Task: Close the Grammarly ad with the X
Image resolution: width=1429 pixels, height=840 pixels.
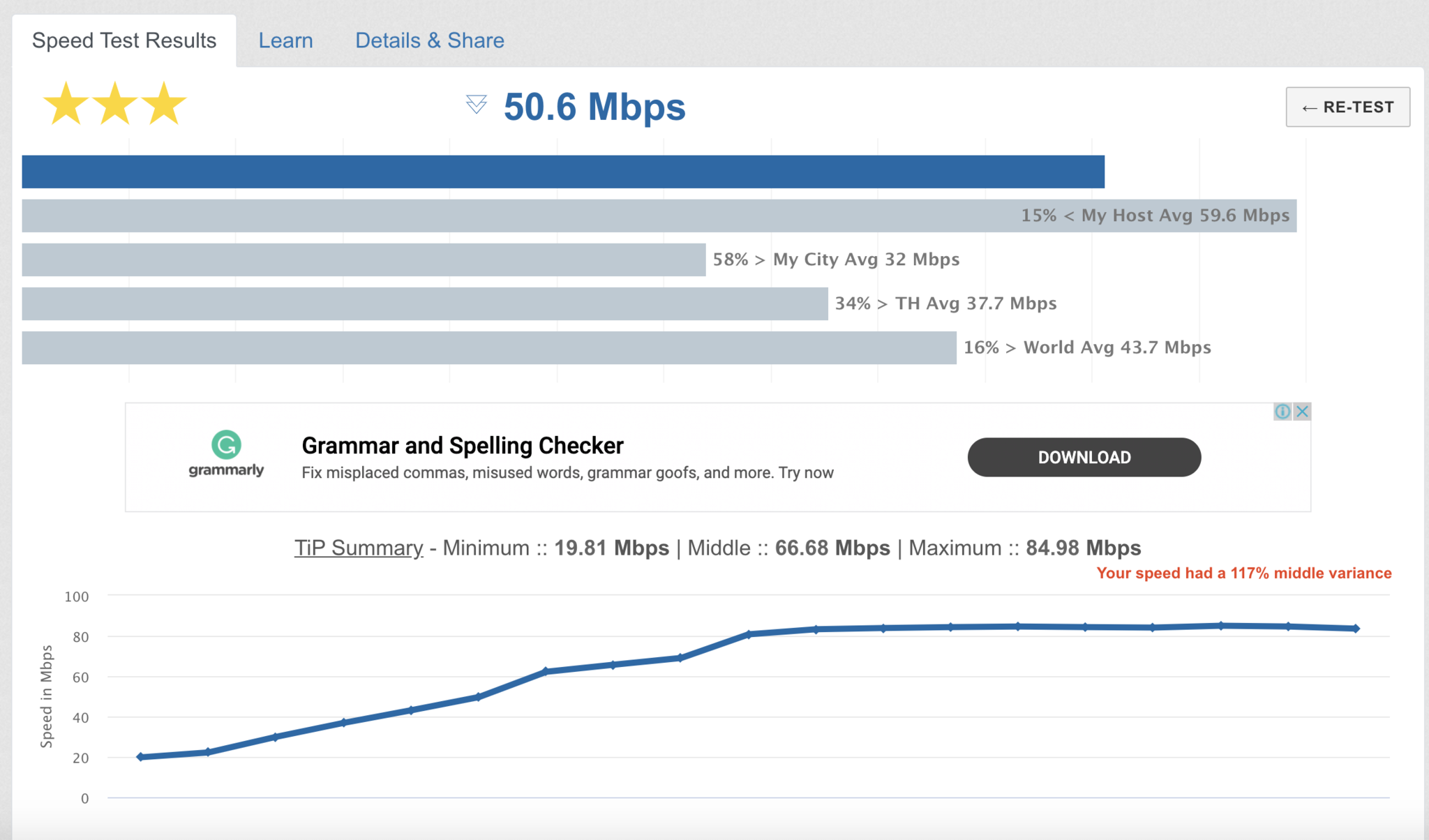Action: [x=1302, y=412]
